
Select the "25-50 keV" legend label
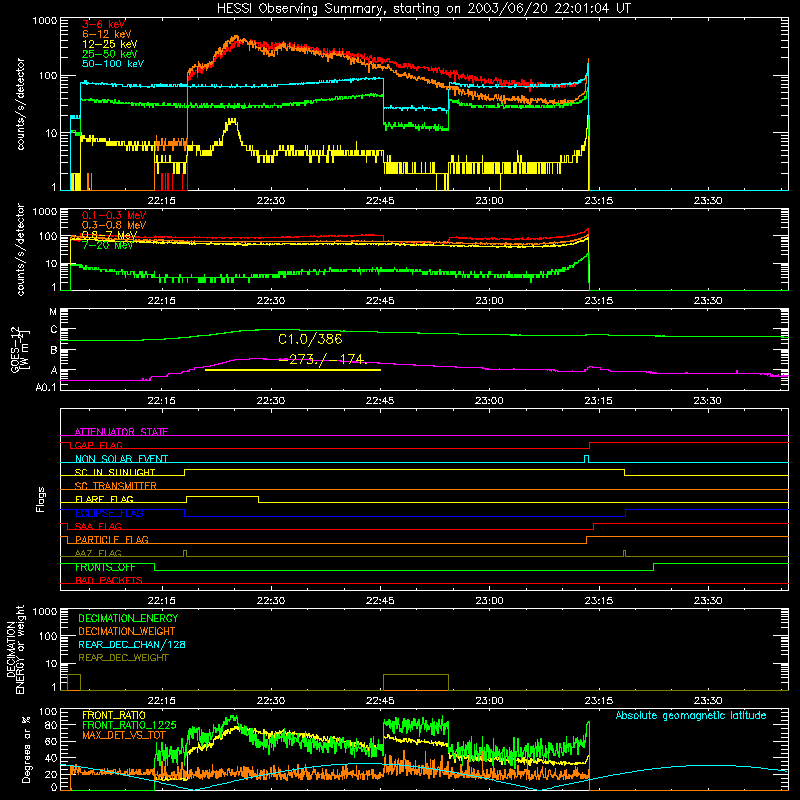click(x=110, y=54)
